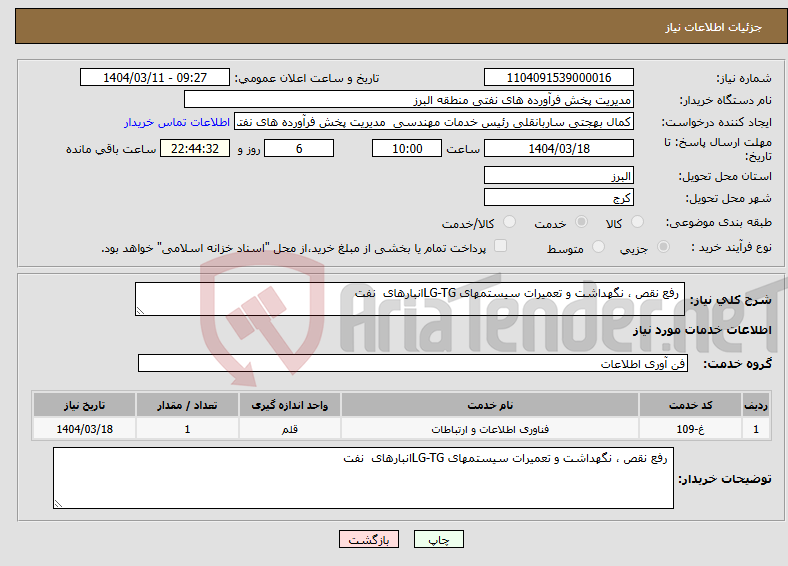Click the نوع فرآیند خرید label
Viewport: 788px width, 566px height.
(731, 247)
